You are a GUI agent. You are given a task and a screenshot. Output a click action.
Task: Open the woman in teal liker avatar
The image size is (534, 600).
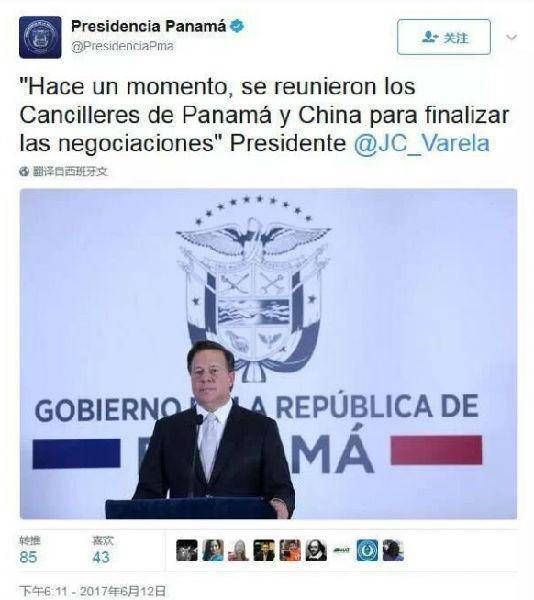pos(213,550)
